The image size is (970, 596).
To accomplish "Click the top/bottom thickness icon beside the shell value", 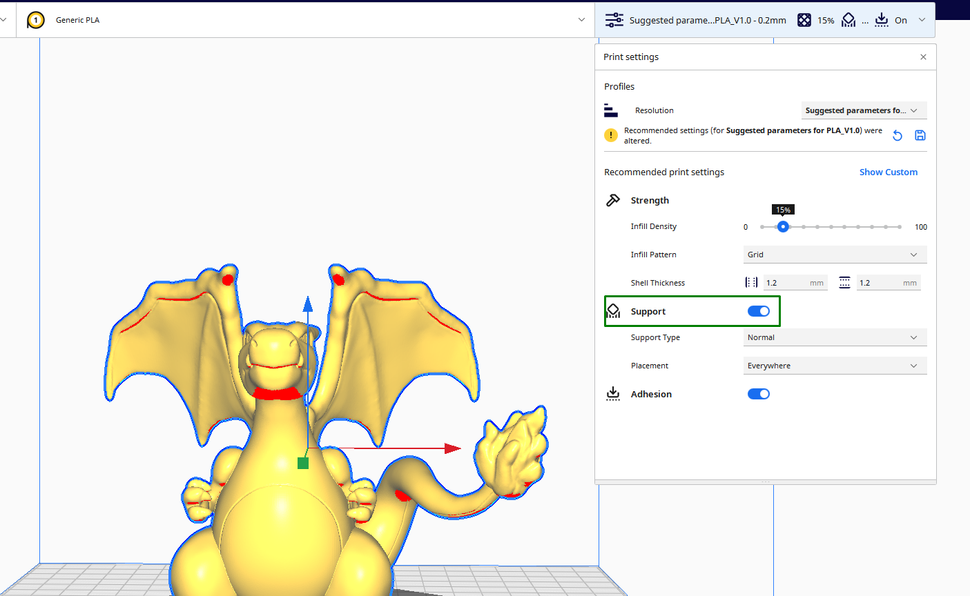I will [845, 282].
